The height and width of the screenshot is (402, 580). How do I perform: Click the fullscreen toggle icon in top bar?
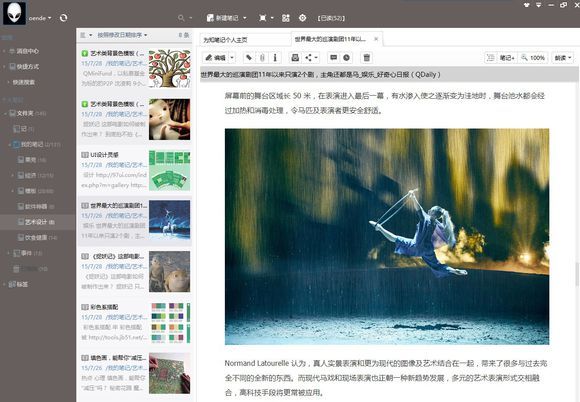tap(263, 18)
